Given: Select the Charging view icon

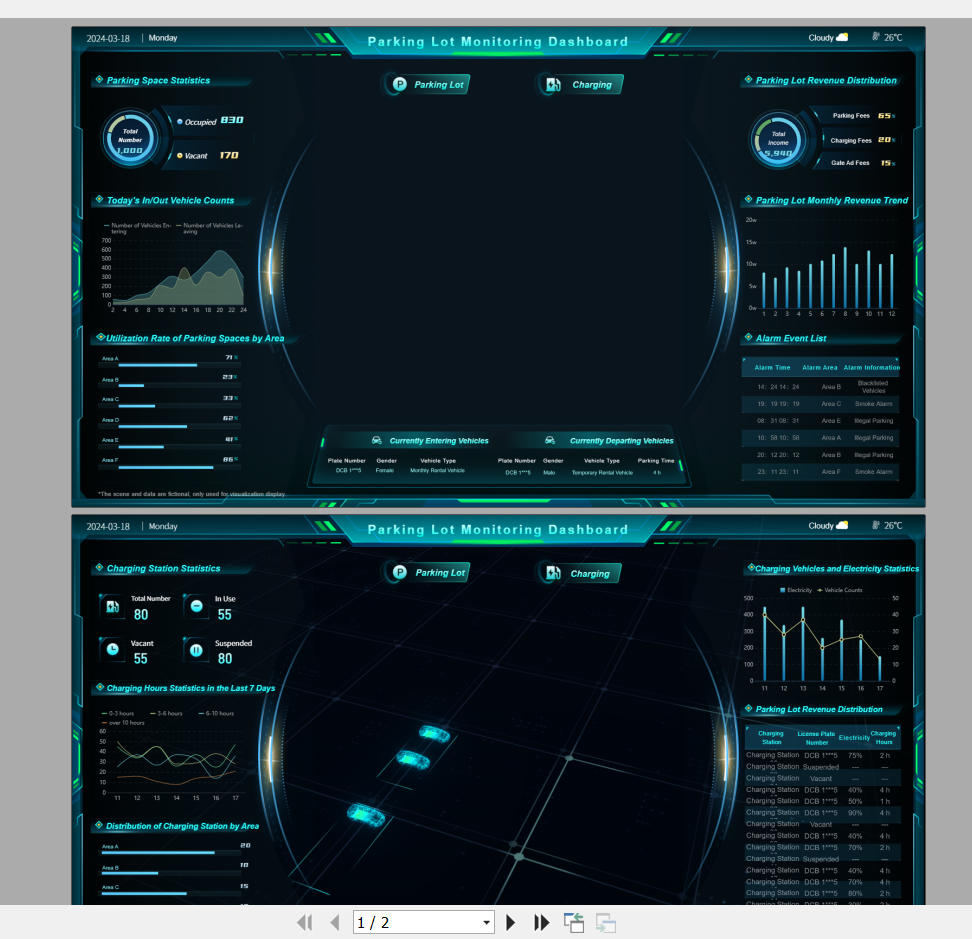Looking at the screenshot, I should click(x=551, y=85).
